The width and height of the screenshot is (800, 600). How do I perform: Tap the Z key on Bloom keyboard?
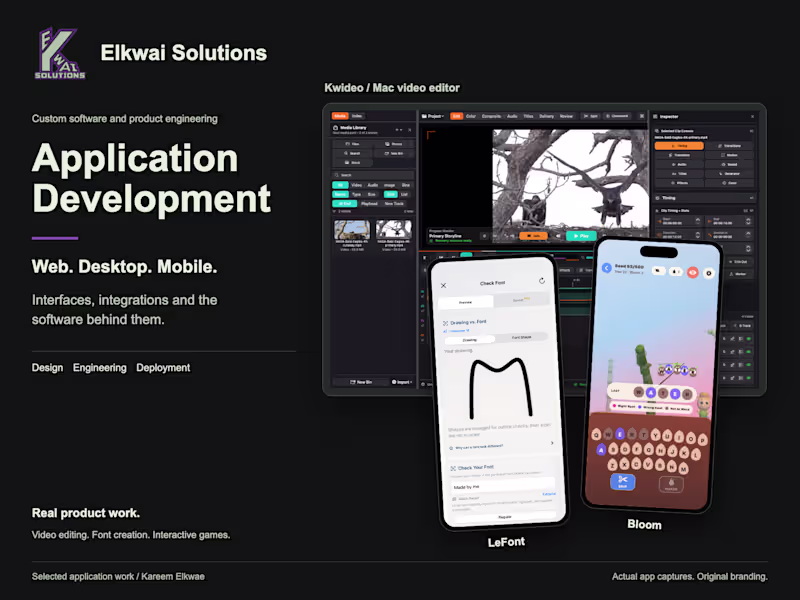point(612,464)
